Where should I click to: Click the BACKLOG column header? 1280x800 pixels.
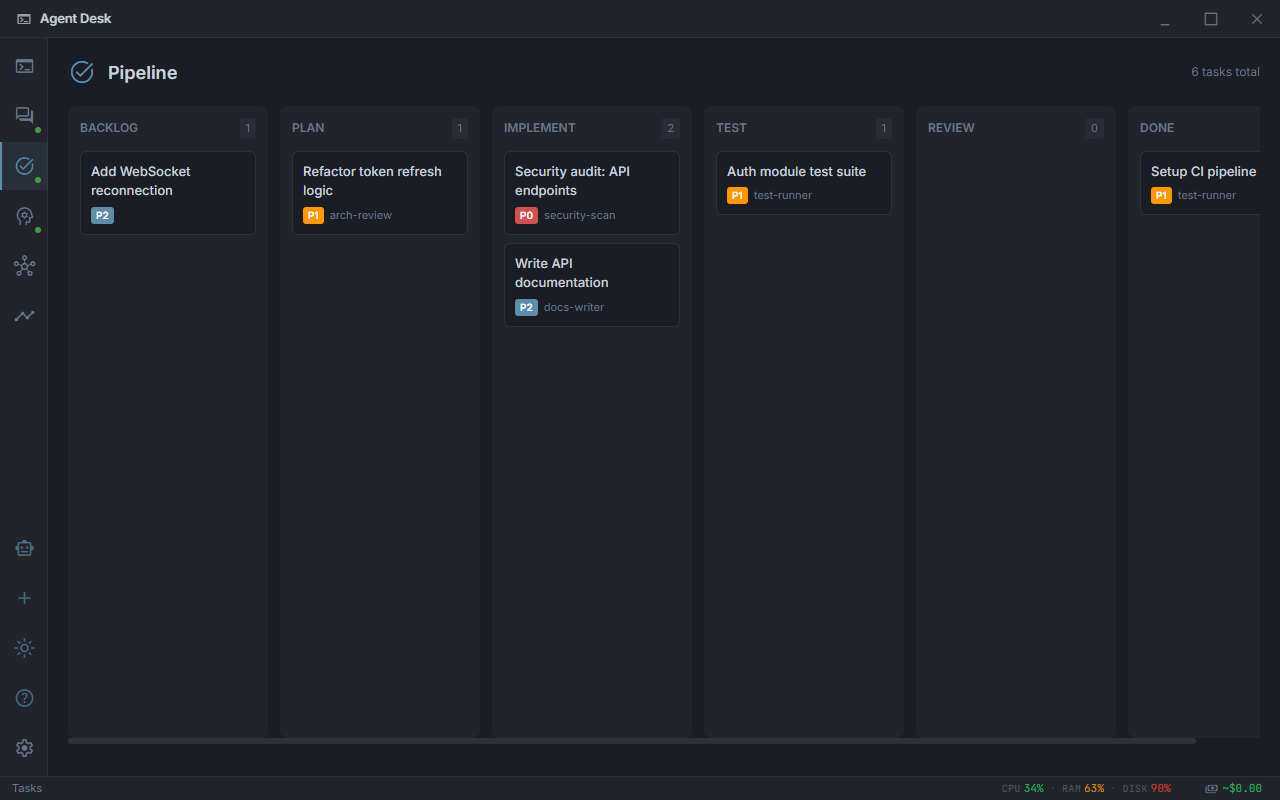click(109, 128)
